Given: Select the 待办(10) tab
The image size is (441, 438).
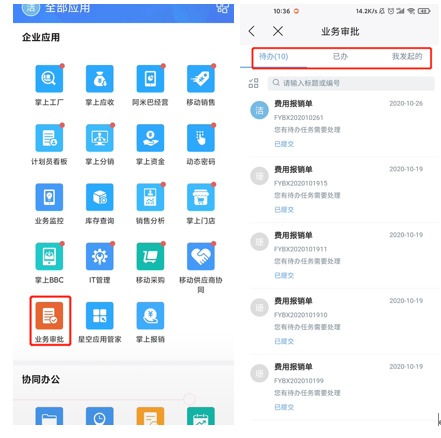Looking at the screenshot, I should pos(273,57).
